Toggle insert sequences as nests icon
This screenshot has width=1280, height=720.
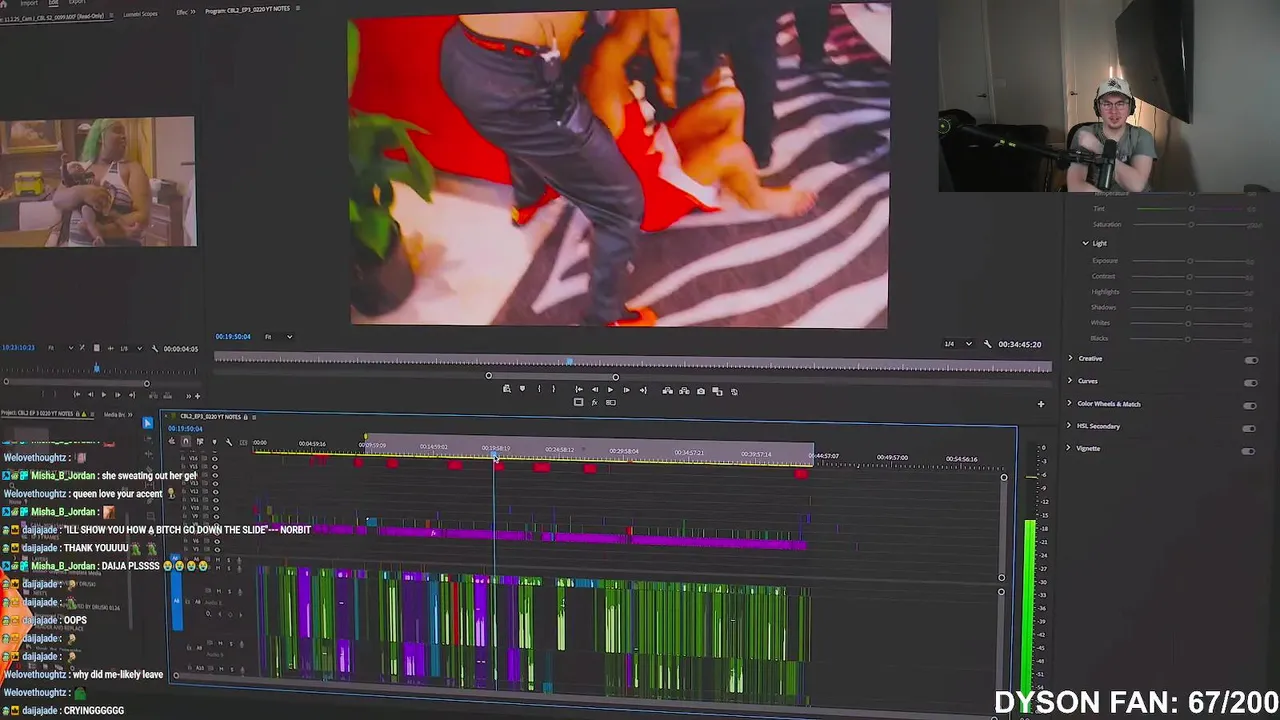pos(171,441)
